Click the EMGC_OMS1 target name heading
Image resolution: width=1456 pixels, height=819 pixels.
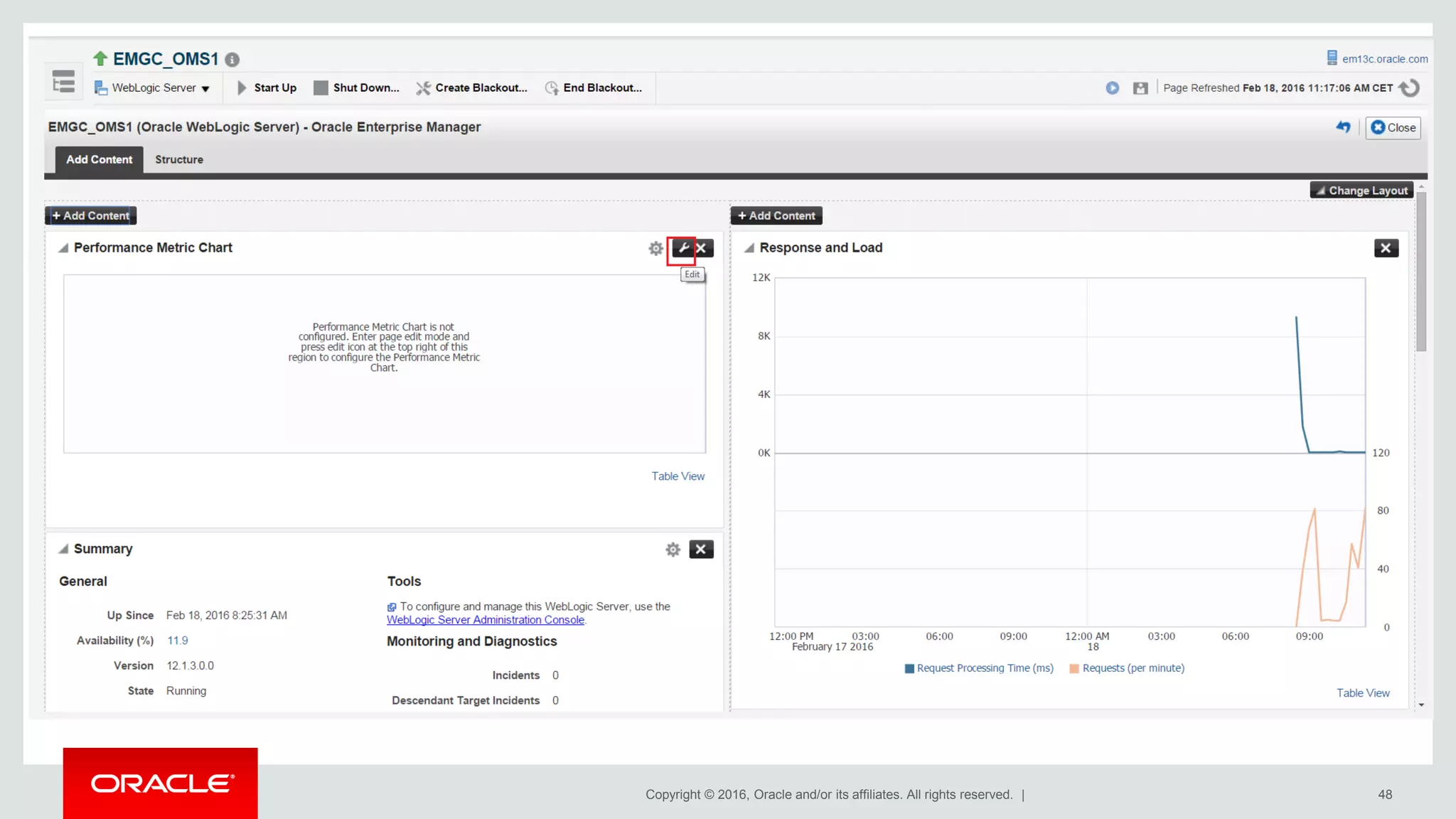[166, 59]
